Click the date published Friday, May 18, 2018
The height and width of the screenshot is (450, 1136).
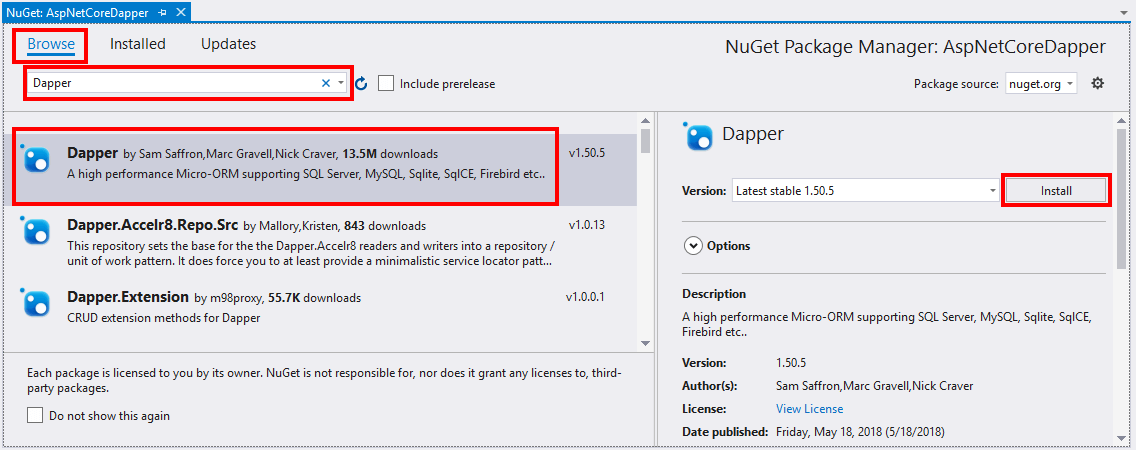861,432
